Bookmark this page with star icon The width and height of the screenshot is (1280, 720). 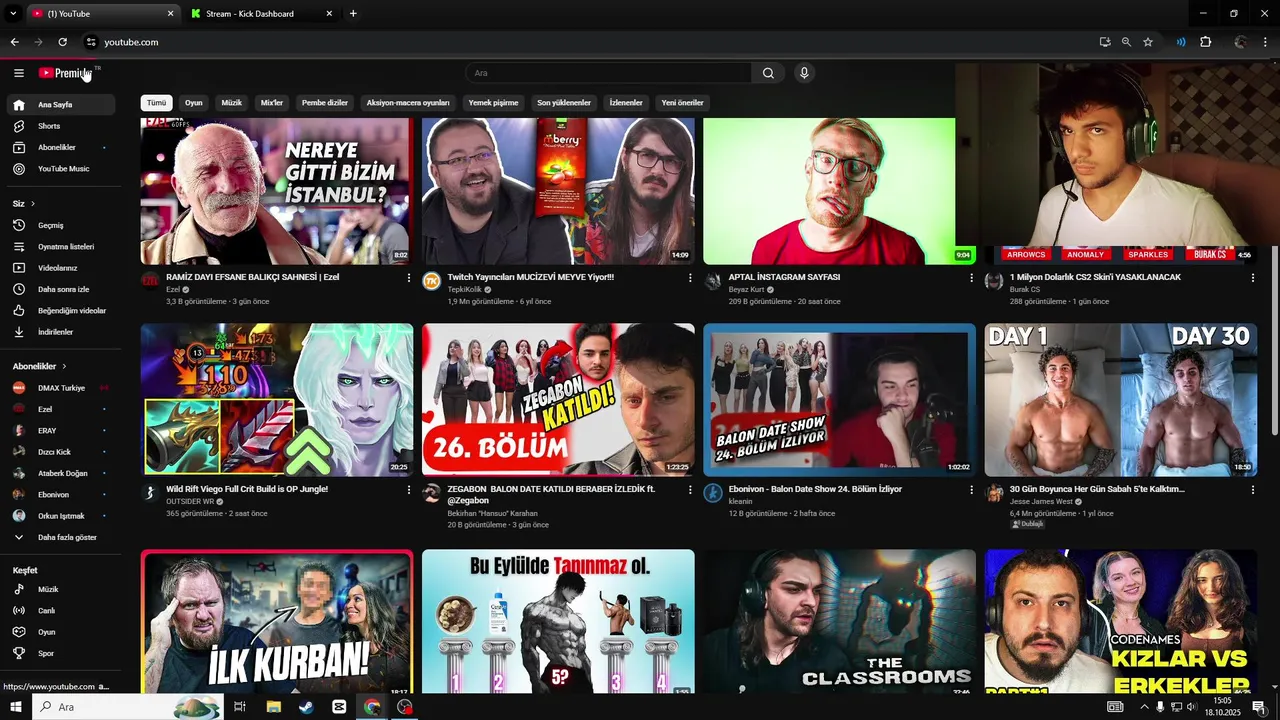(x=1148, y=42)
